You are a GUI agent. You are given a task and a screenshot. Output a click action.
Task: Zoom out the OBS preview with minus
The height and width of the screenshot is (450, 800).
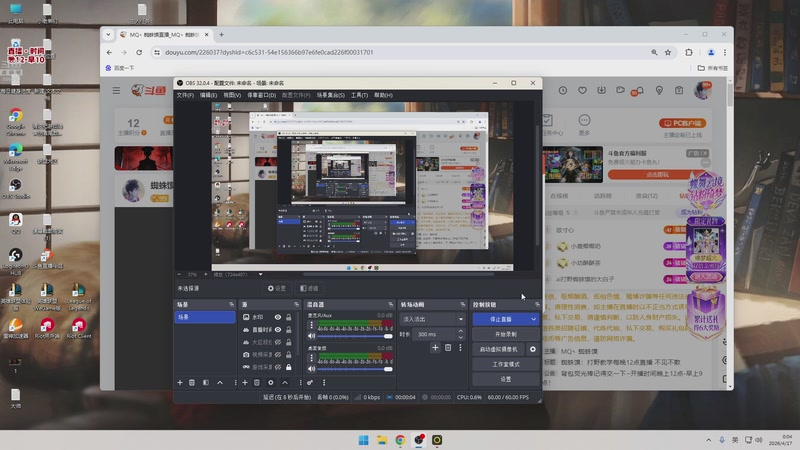tap(180, 274)
